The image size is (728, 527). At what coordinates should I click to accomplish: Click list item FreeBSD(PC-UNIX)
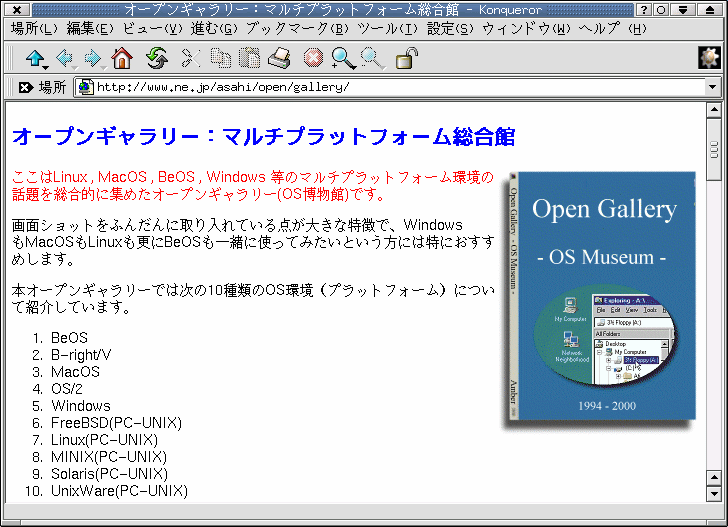point(116,423)
